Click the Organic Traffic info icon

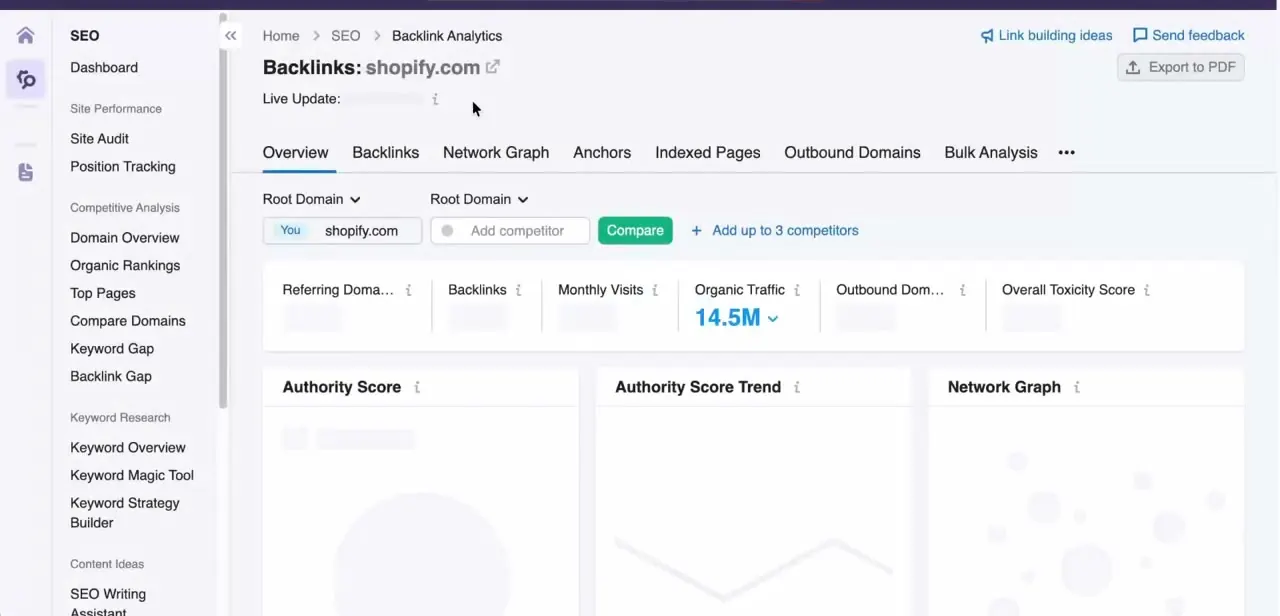(797, 290)
